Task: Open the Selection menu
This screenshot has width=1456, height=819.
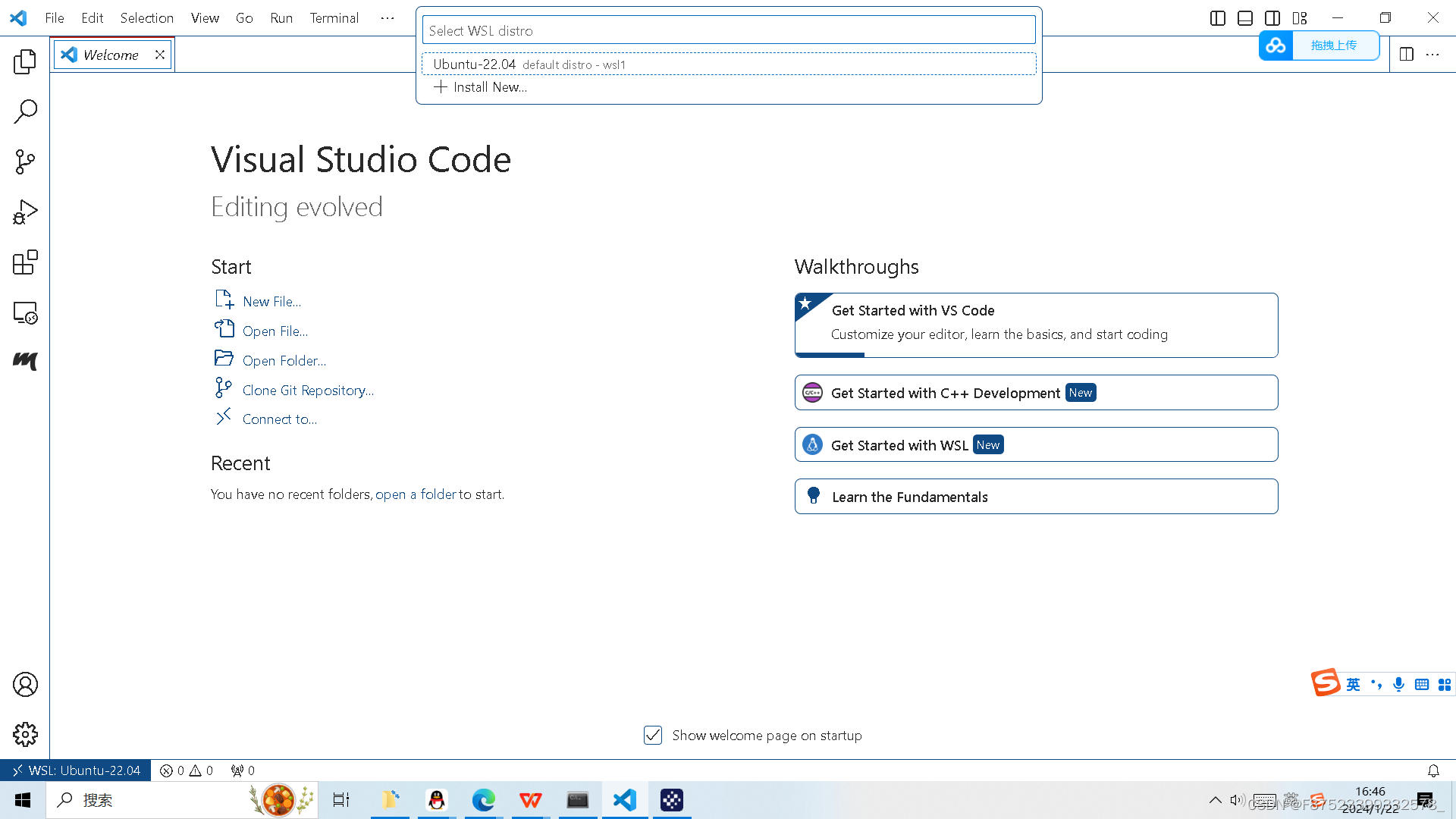Action: 147,18
